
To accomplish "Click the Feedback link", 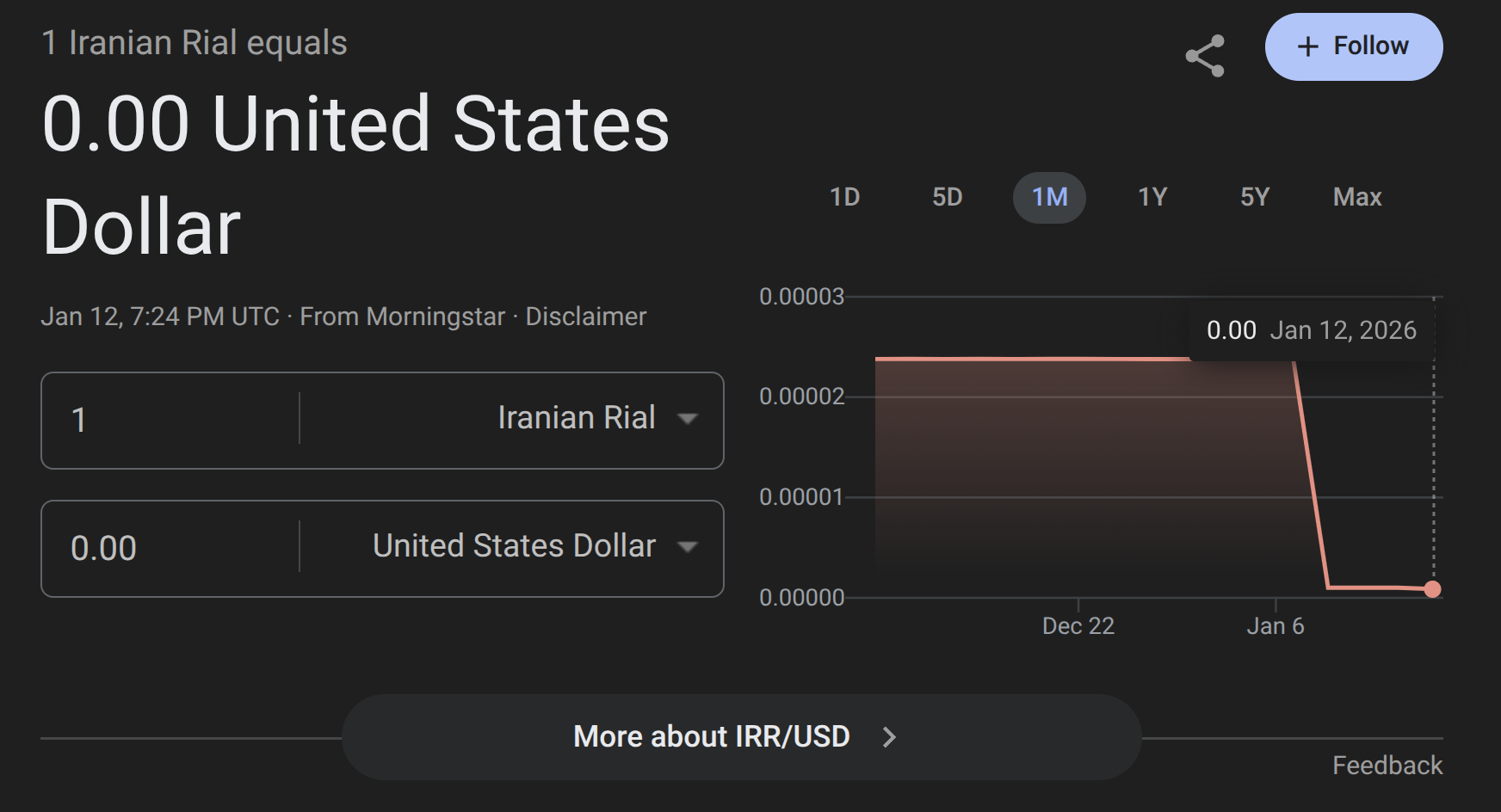I will click(x=1387, y=765).
